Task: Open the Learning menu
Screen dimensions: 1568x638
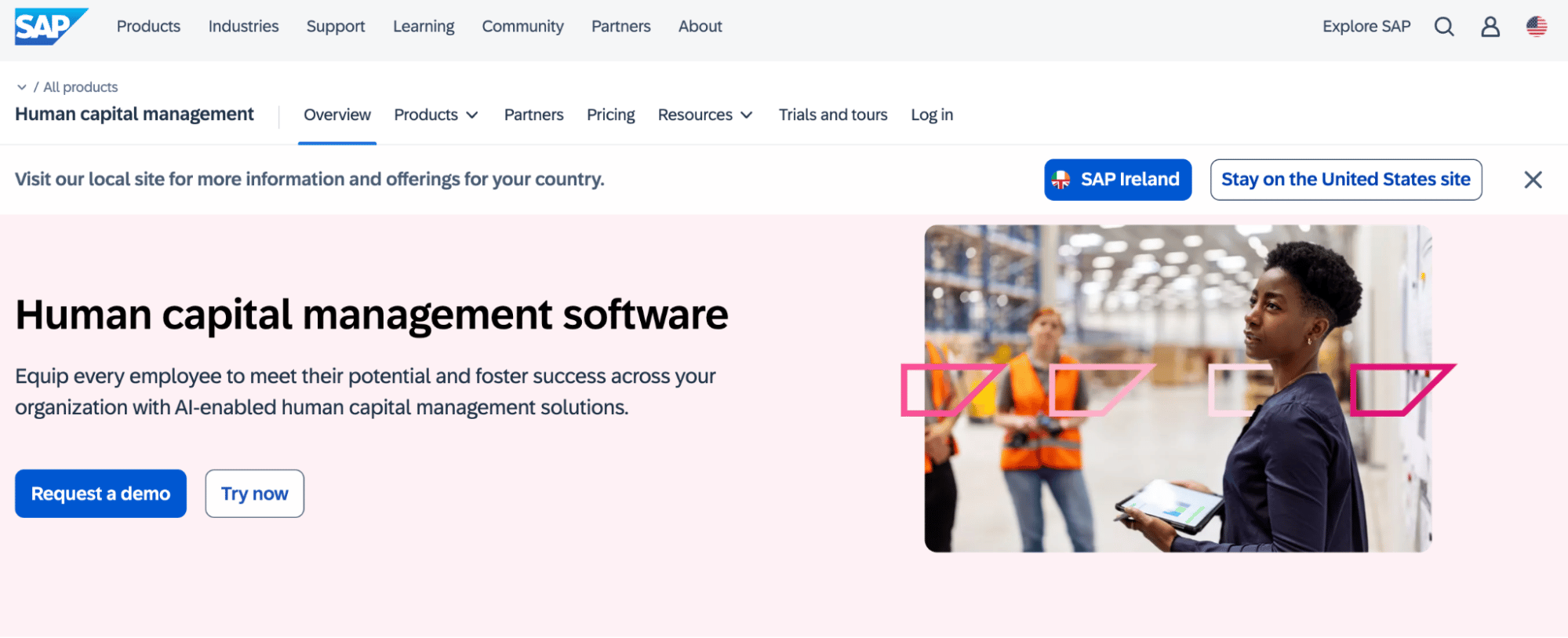Action: click(x=424, y=26)
